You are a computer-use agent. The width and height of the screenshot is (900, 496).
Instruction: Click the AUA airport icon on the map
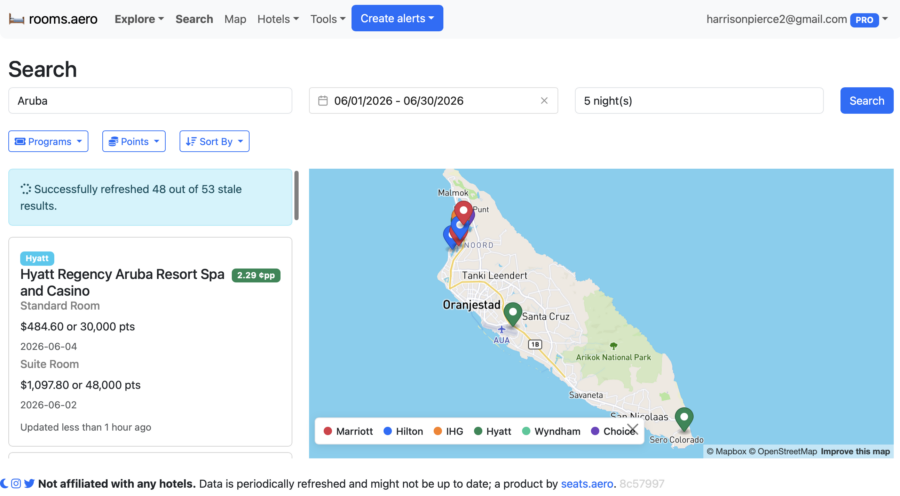(501, 330)
